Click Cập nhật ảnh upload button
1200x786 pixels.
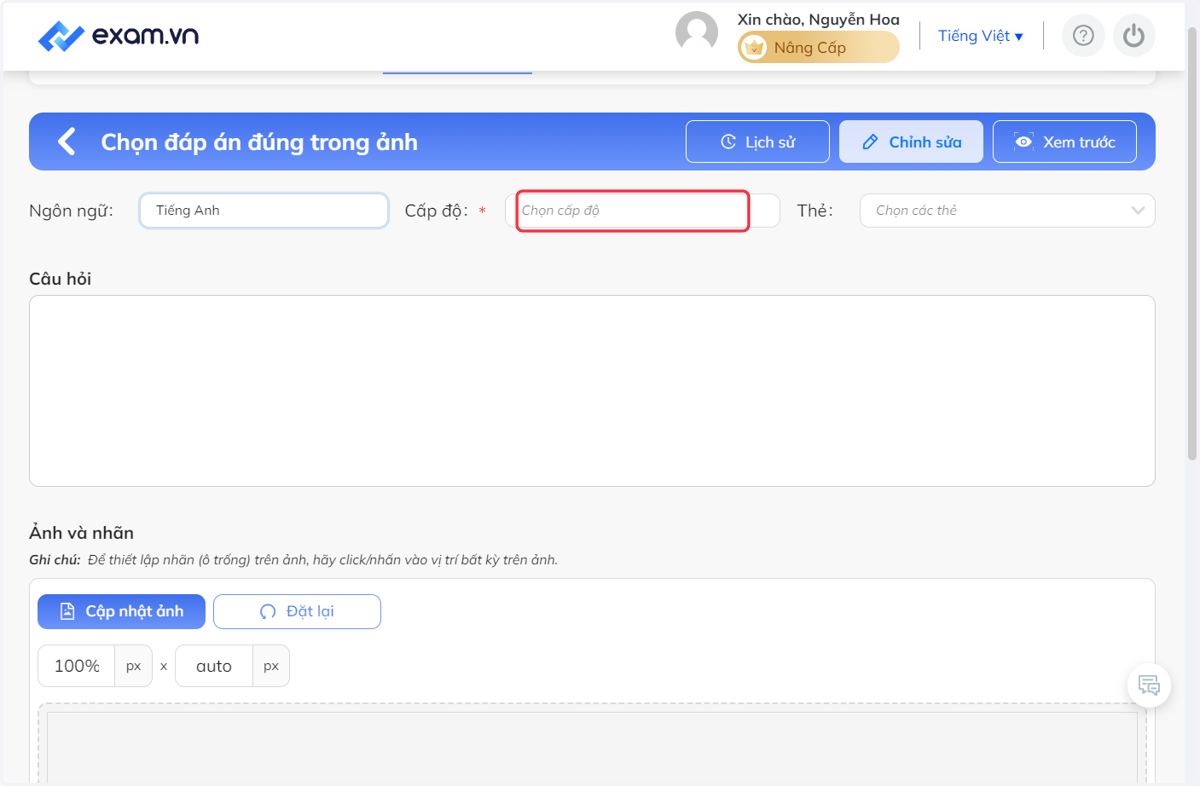[122, 611]
